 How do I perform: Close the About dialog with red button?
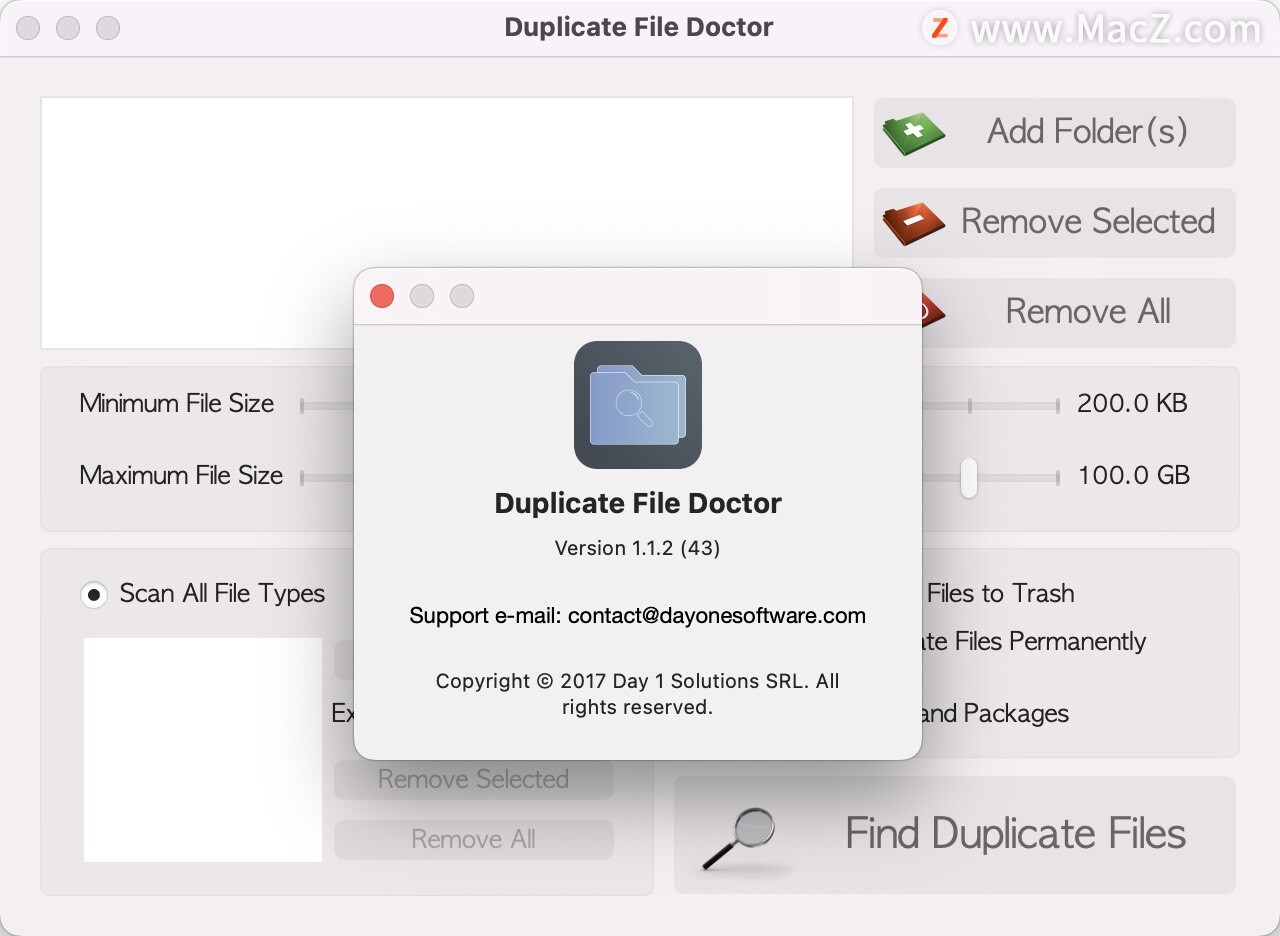[382, 296]
